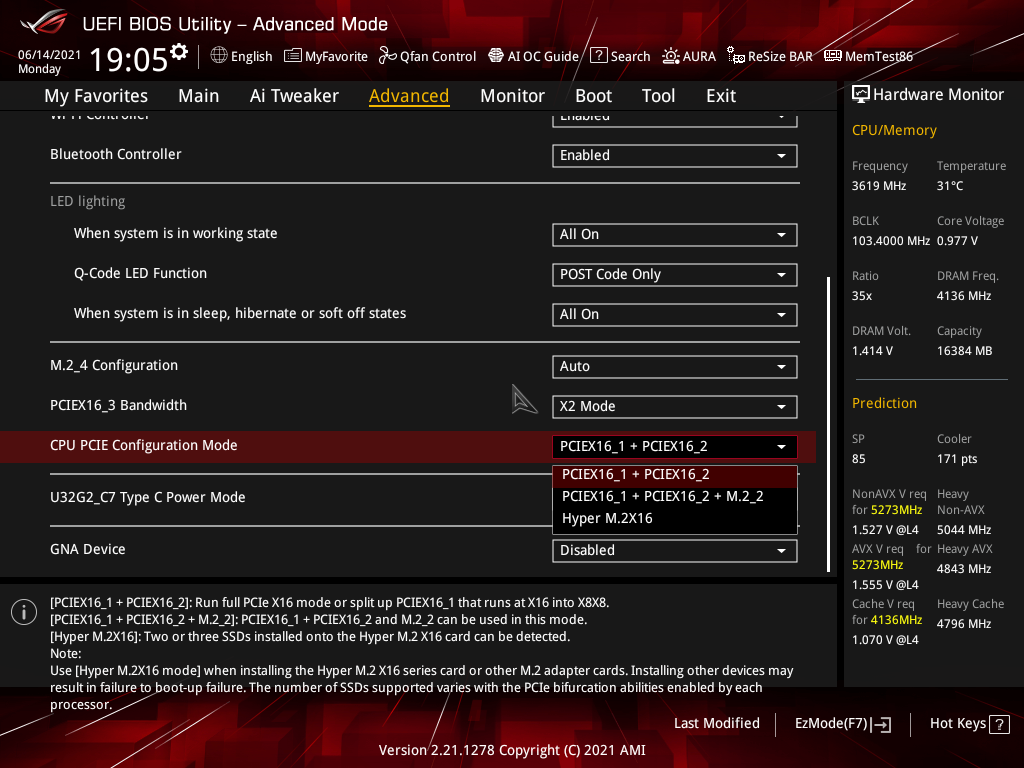Image resolution: width=1024 pixels, height=768 pixels.
Task: Open ReSize BAR icon
Action: click(x=735, y=56)
